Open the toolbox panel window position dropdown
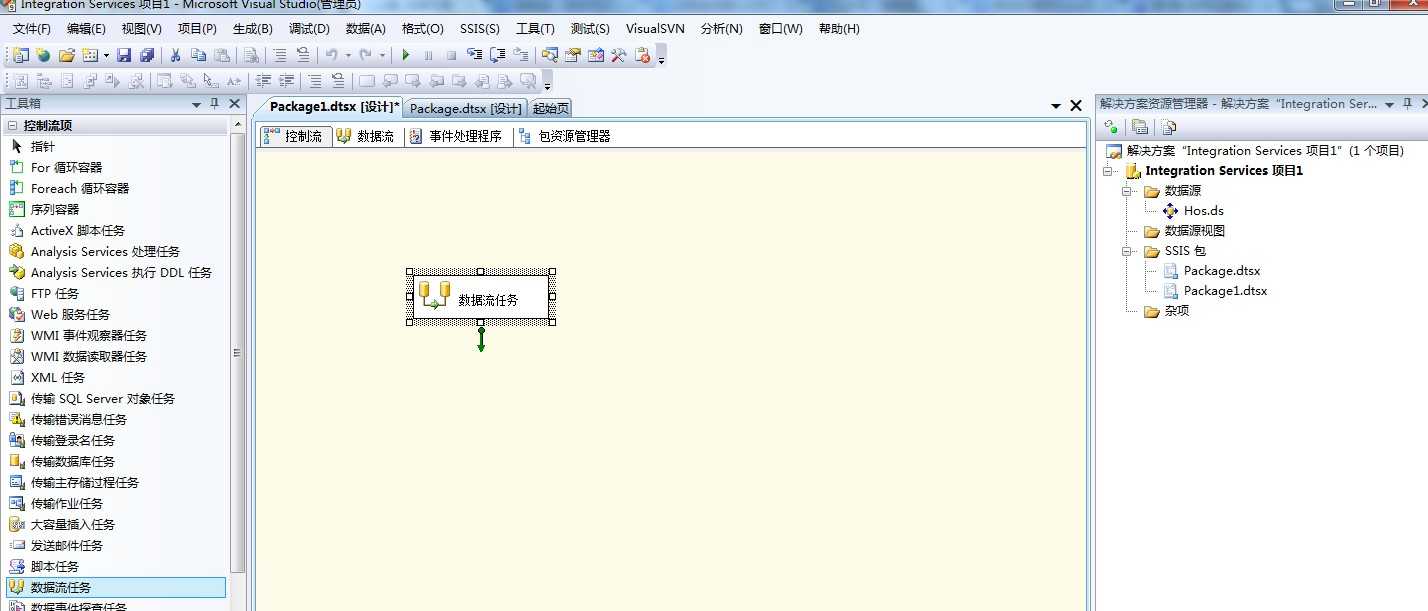 point(197,104)
